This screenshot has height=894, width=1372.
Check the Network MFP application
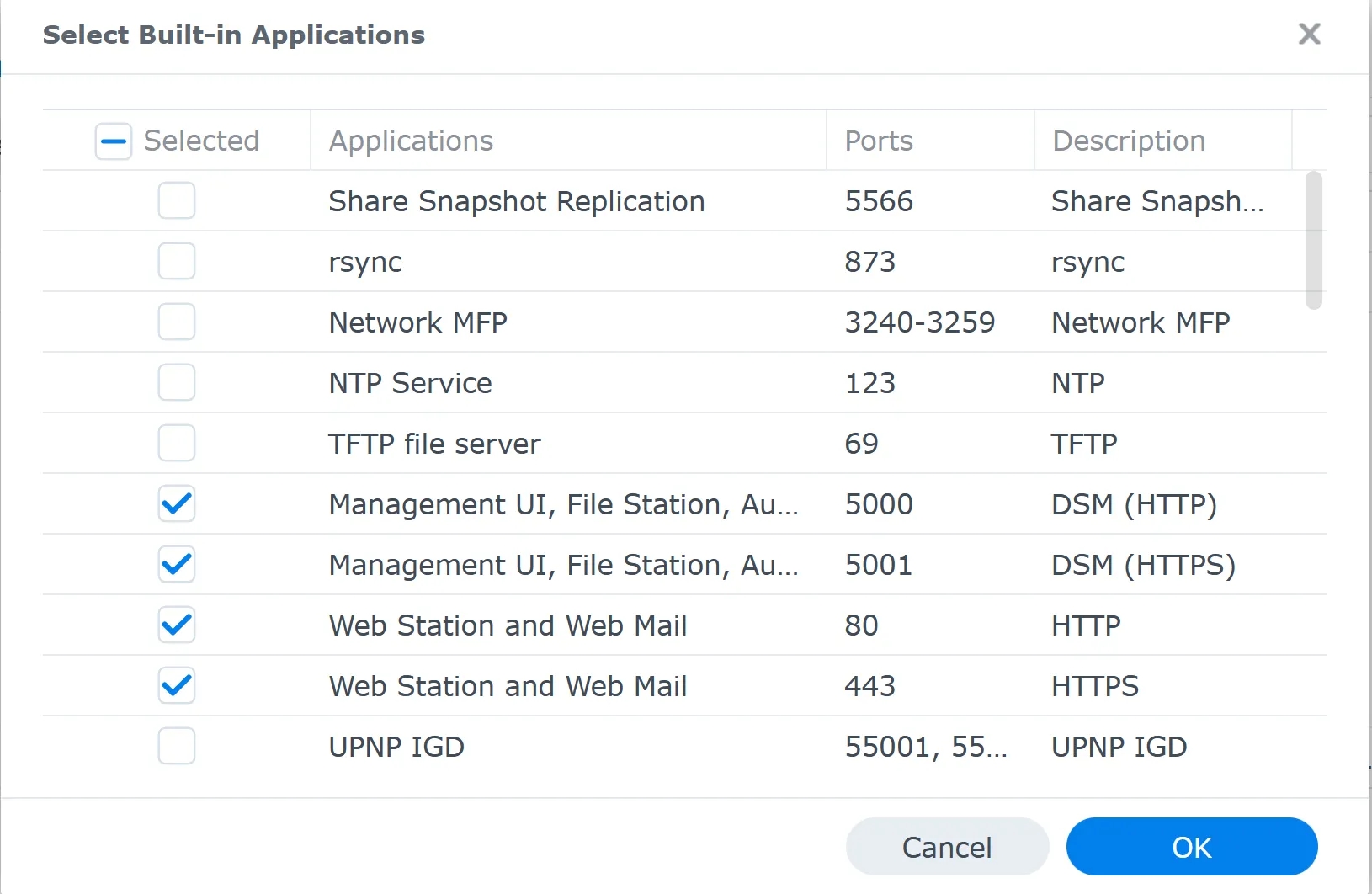(176, 322)
